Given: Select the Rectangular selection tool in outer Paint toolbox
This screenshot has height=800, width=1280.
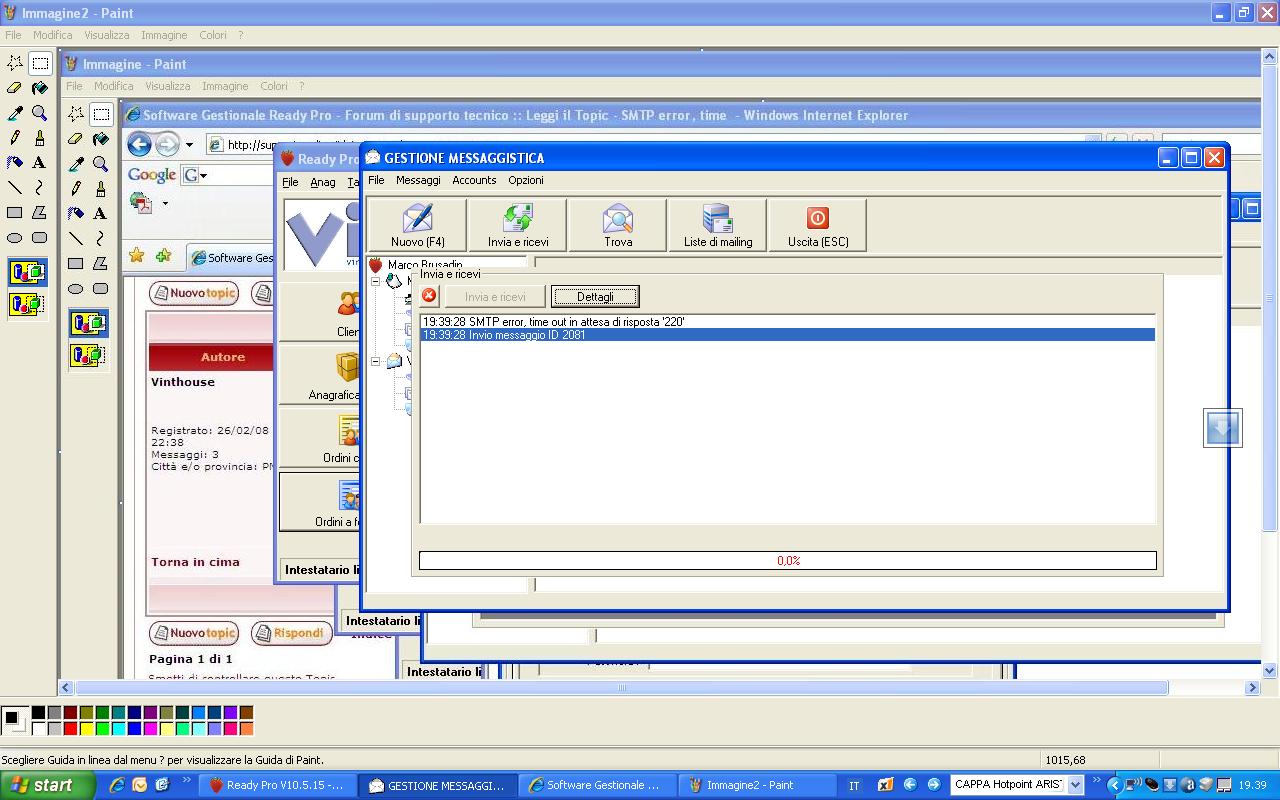Looking at the screenshot, I should click(40, 63).
